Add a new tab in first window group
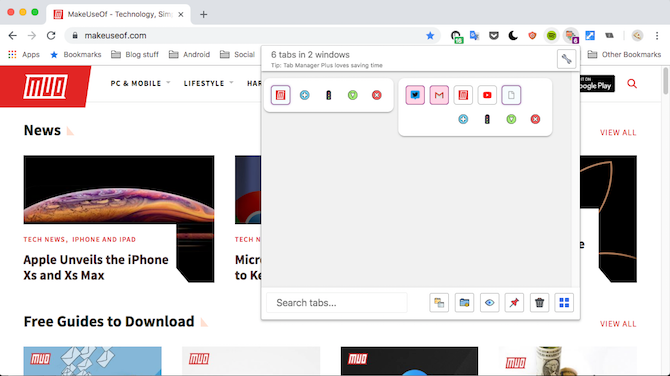670x376 pixels. [305, 95]
